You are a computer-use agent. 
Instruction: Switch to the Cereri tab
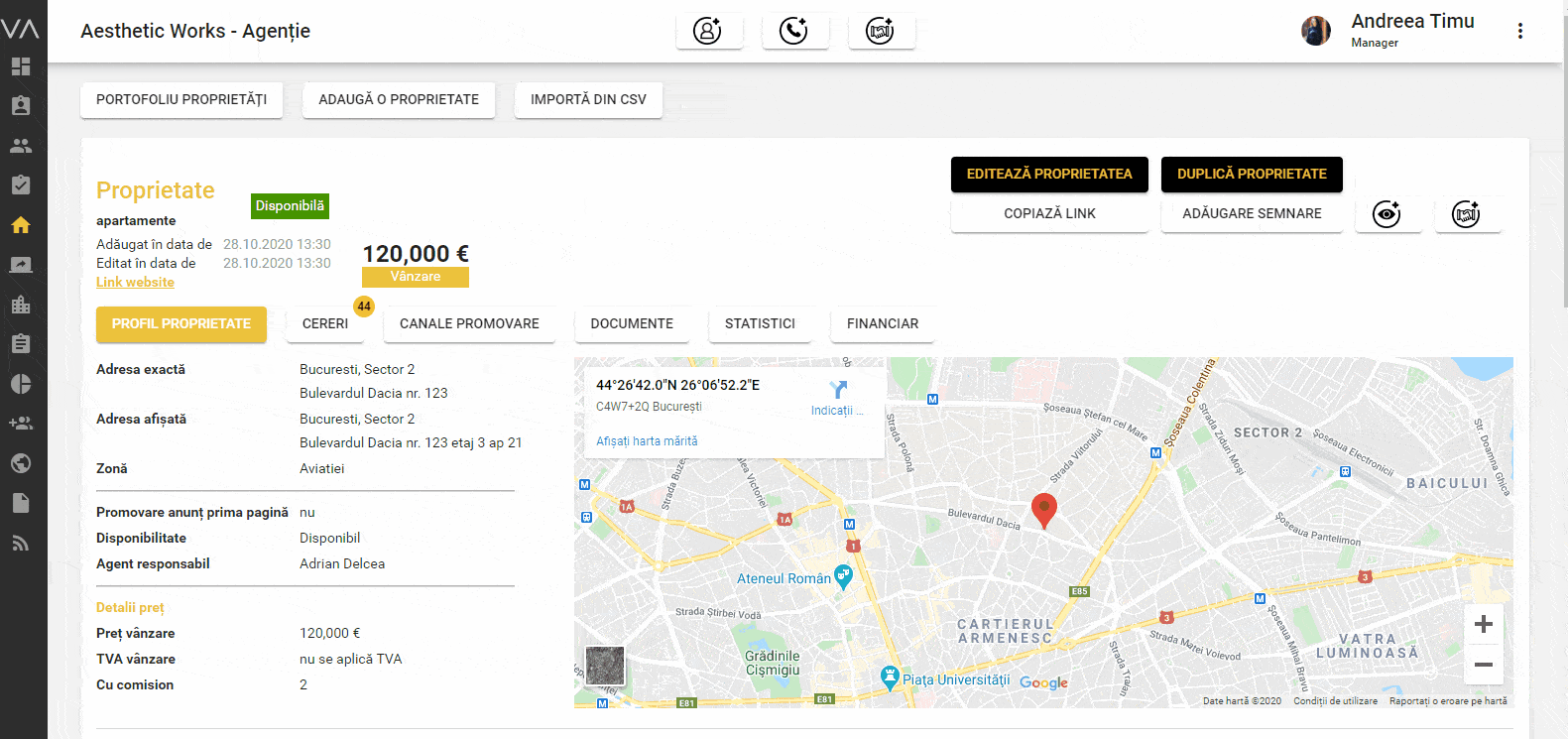click(325, 324)
